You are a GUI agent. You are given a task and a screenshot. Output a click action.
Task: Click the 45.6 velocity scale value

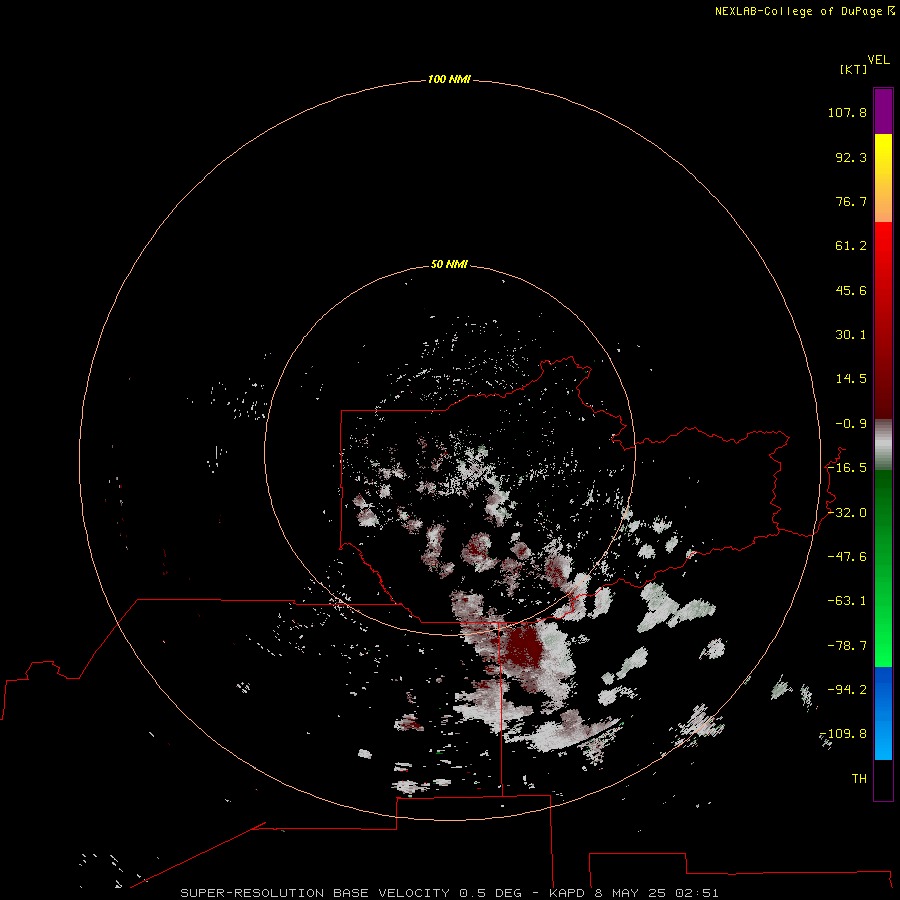coord(851,290)
